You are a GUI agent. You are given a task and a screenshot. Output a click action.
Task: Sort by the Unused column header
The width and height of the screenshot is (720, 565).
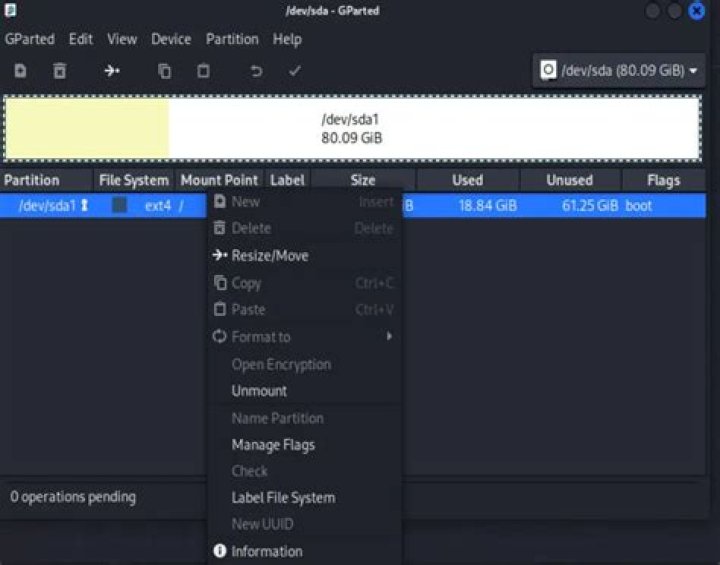point(570,180)
